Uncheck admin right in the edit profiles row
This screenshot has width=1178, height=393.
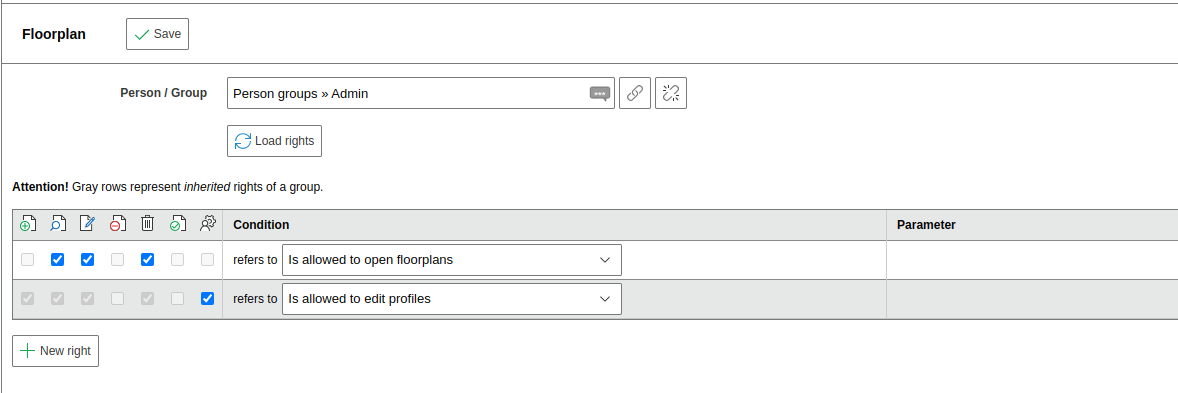click(x=208, y=298)
